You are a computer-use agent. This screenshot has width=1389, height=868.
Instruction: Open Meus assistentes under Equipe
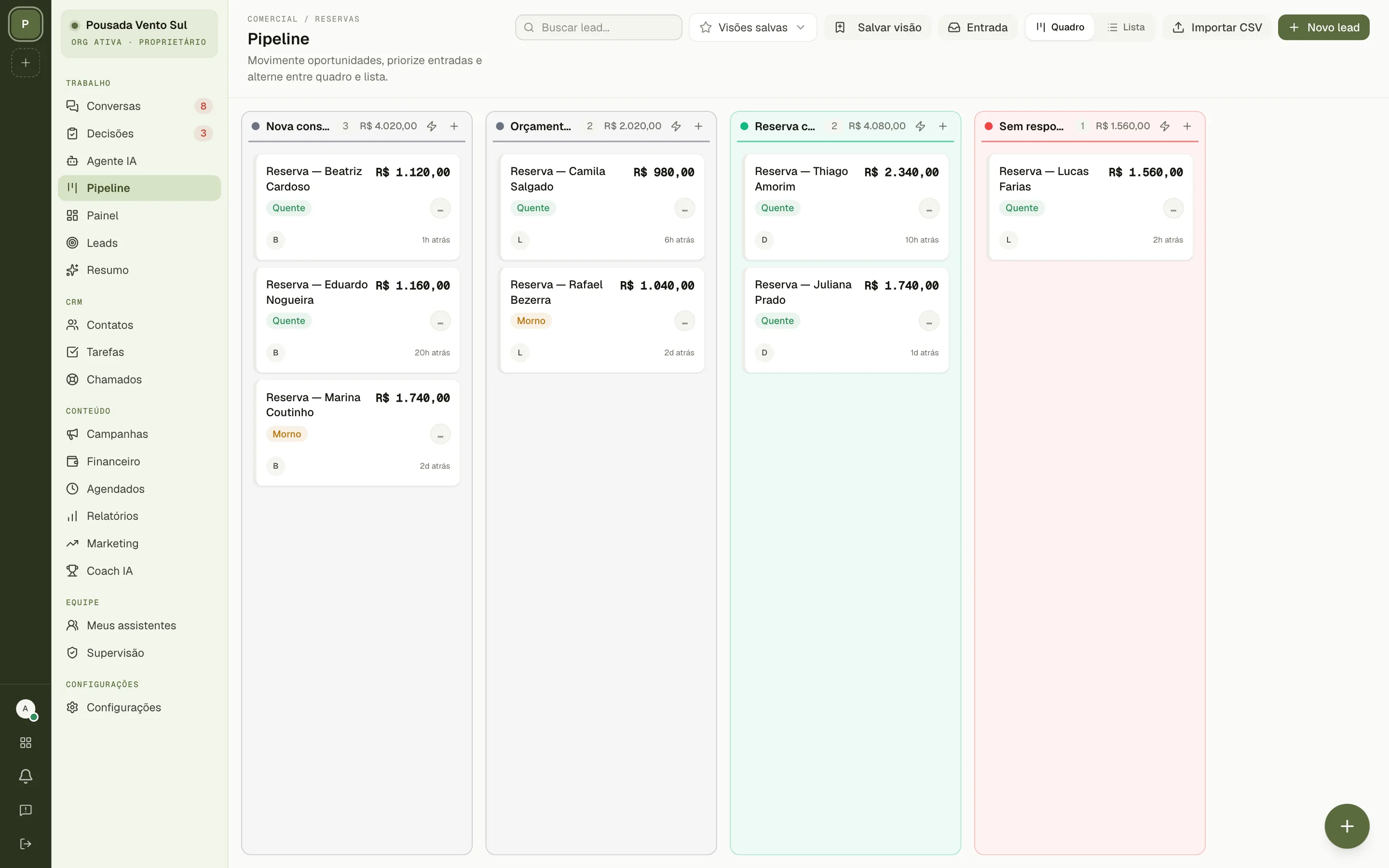pyautogui.click(x=139, y=625)
